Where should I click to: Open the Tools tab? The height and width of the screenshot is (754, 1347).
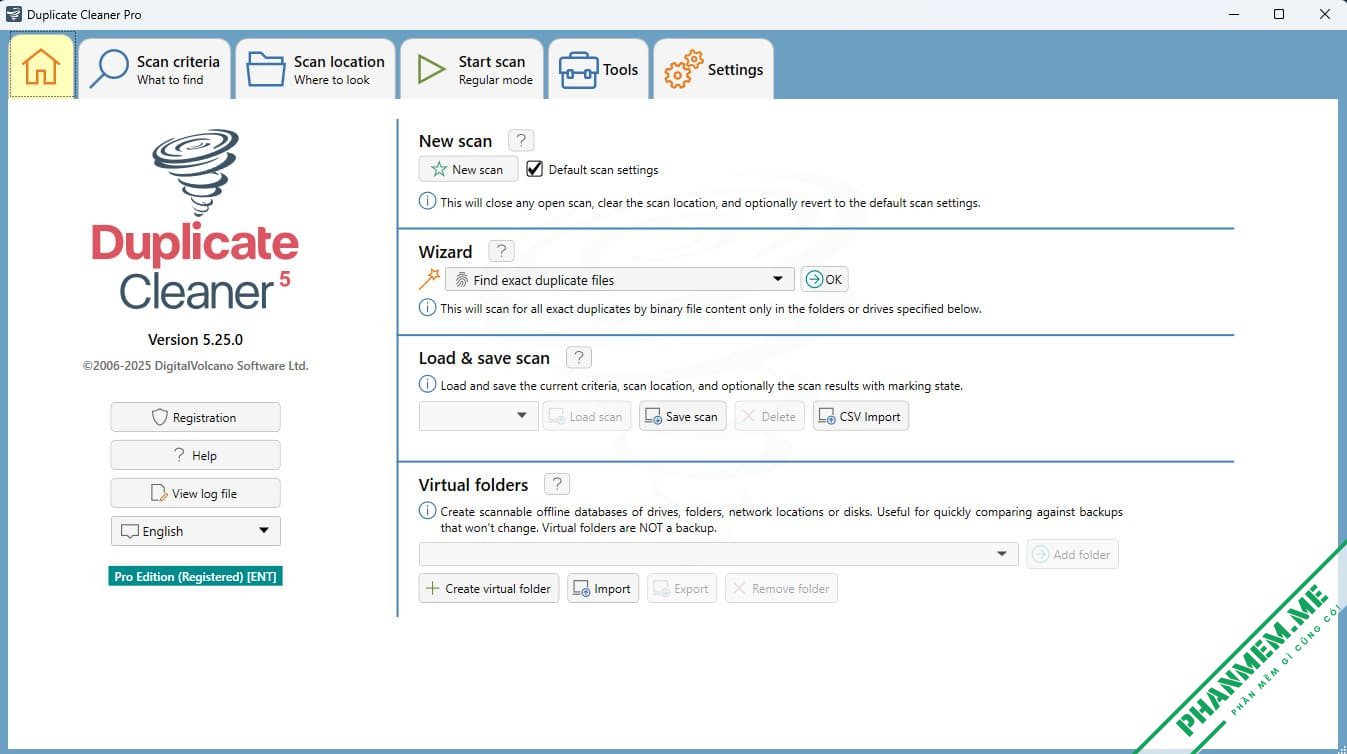pos(598,69)
